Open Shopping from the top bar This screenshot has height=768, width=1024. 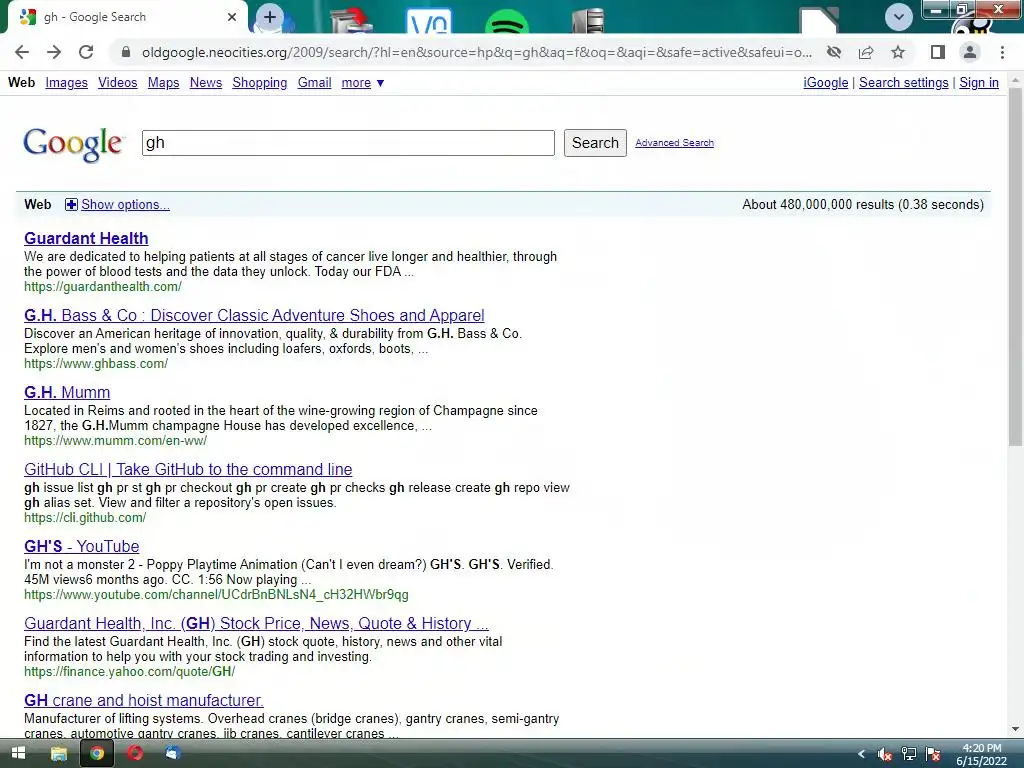pos(259,83)
